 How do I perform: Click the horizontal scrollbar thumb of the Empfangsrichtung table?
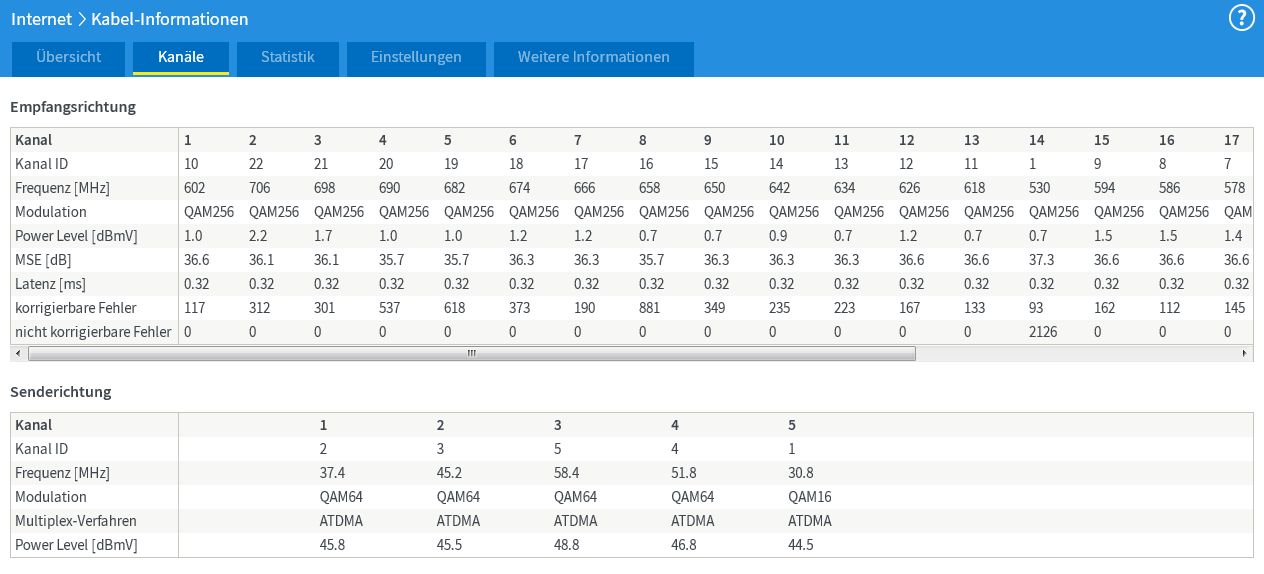pos(471,353)
